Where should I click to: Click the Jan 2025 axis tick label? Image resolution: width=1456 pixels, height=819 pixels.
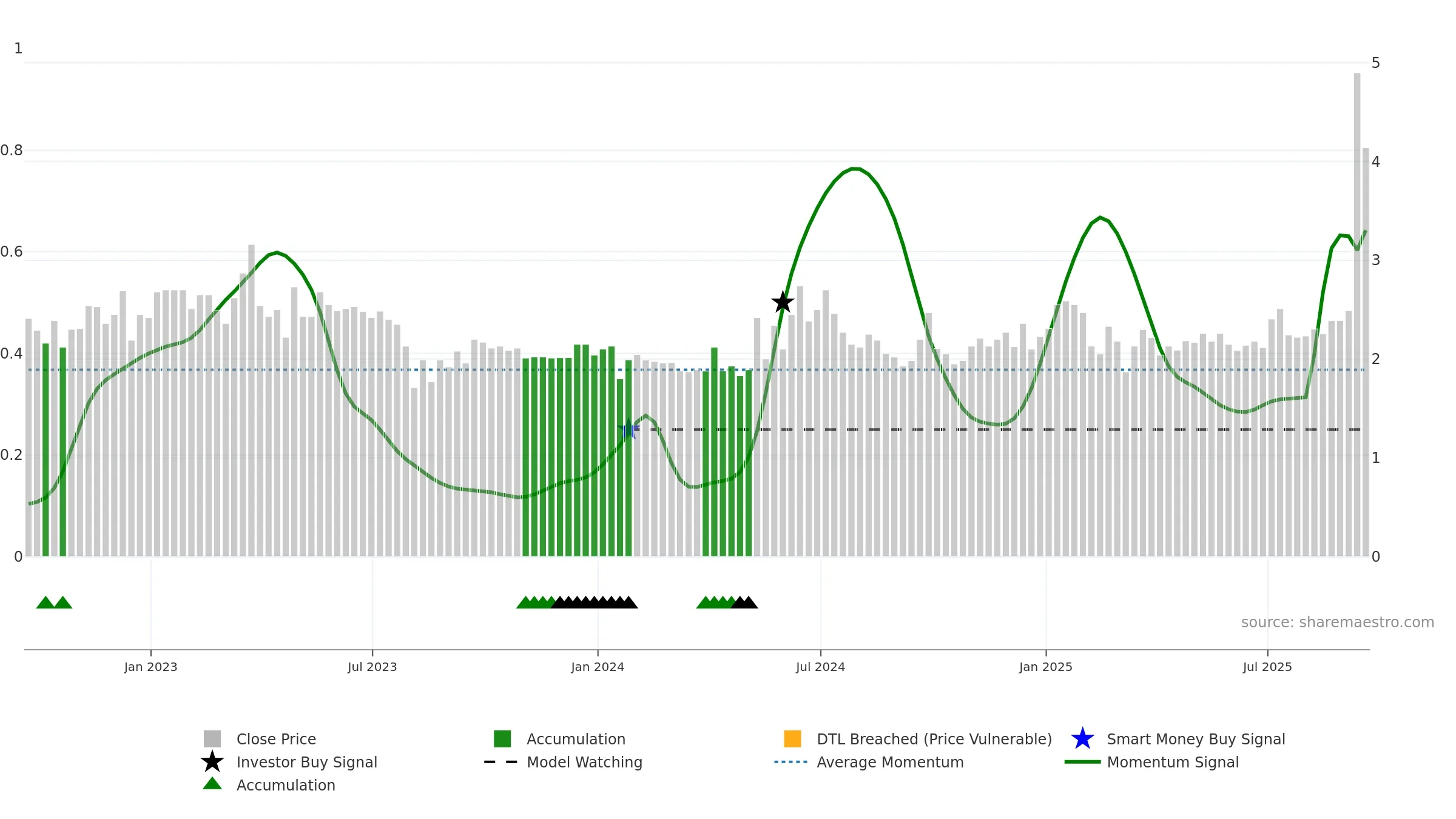(x=1046, y=667)
